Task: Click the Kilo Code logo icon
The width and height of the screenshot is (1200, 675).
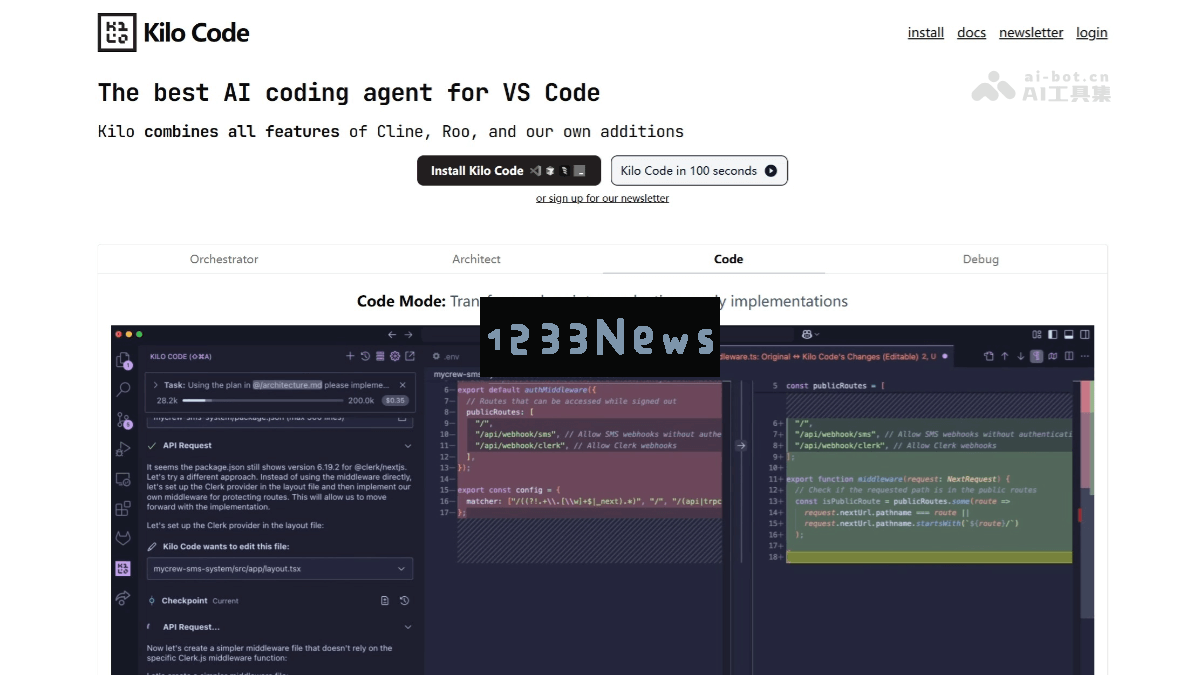Action: pos(116,32)
